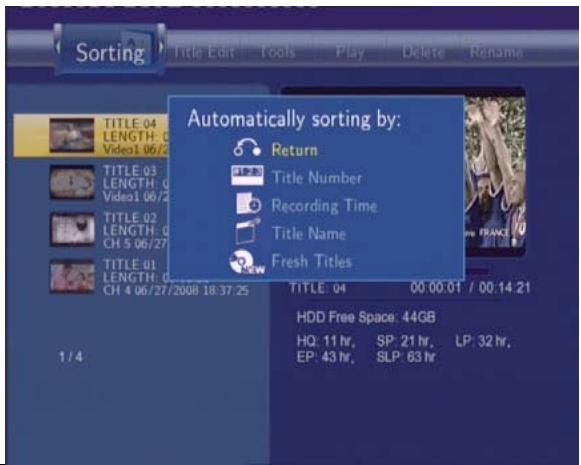This screenshot has width=581, height=465.
Task: Click the 'TITLE: 04' label under preview
Action: [318, 288]
